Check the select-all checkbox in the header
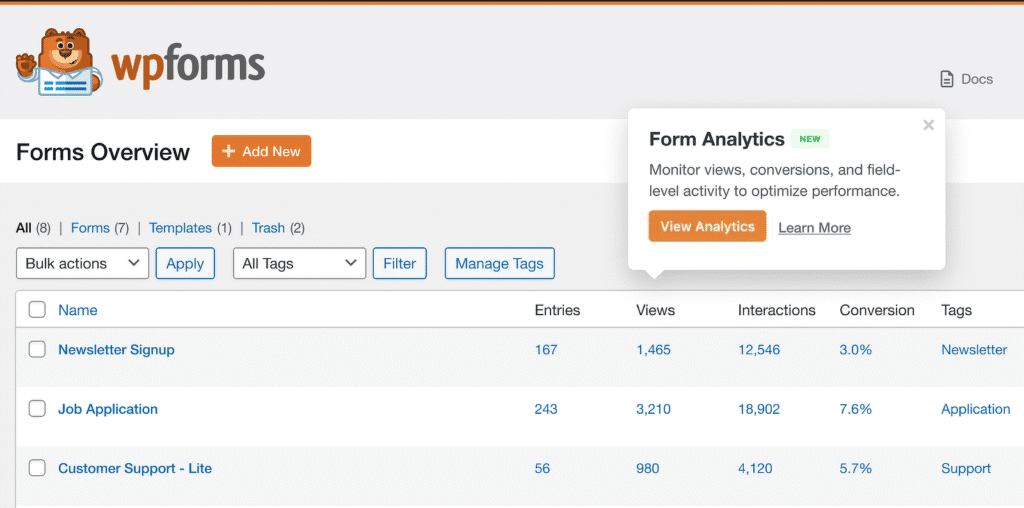This screenshot has width=1024, height=508. [37, 310]
